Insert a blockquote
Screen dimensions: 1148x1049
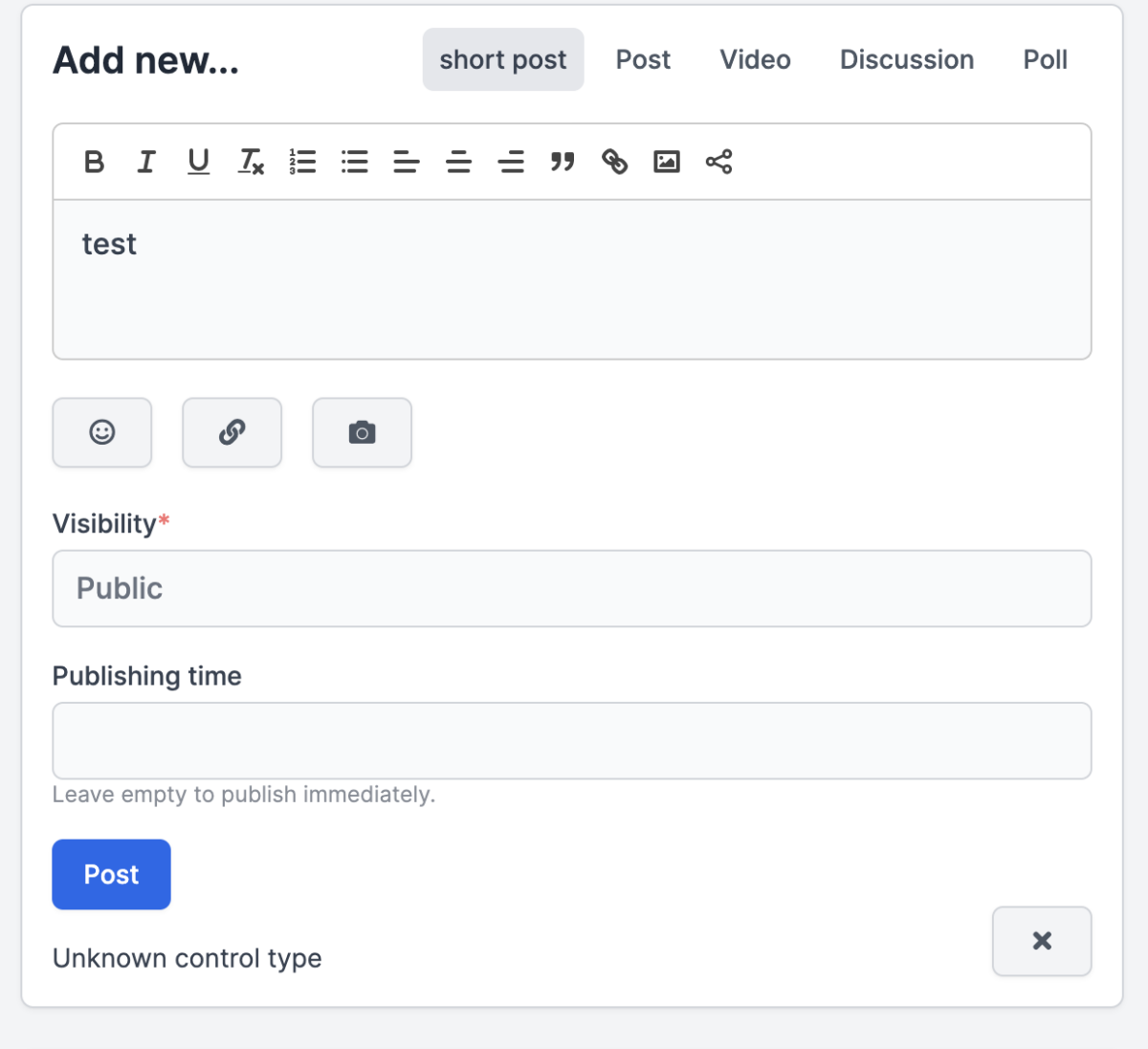click(x=563, y=162)
